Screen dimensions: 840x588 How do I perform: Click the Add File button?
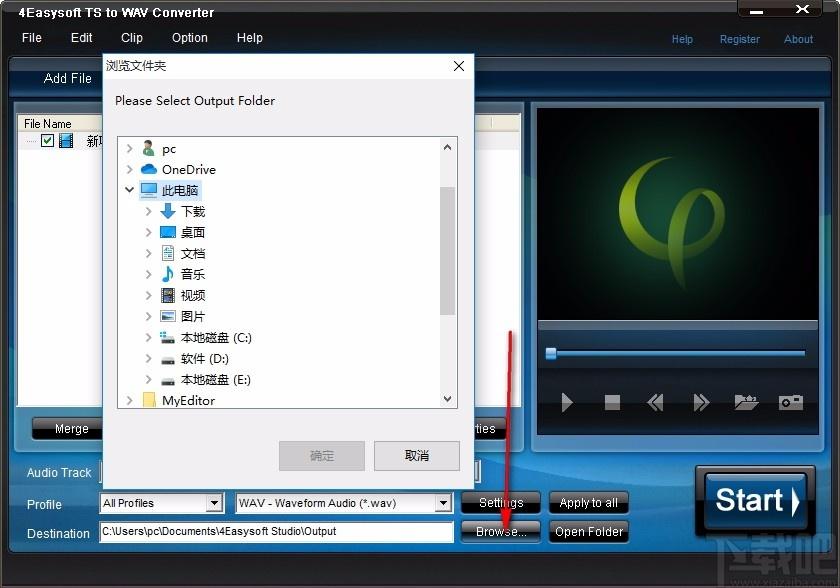68,78
